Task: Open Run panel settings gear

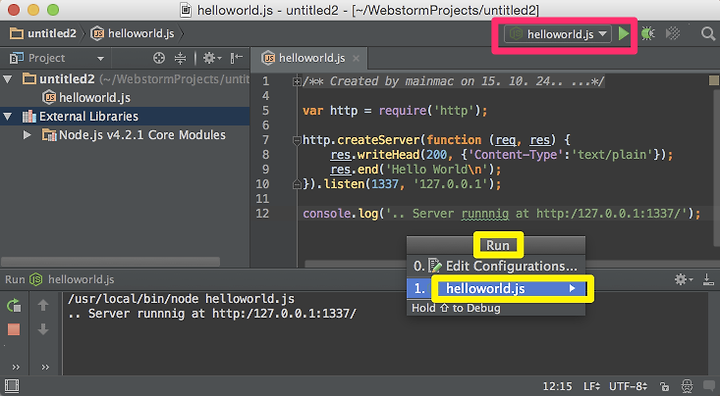Action: point(683,279)
